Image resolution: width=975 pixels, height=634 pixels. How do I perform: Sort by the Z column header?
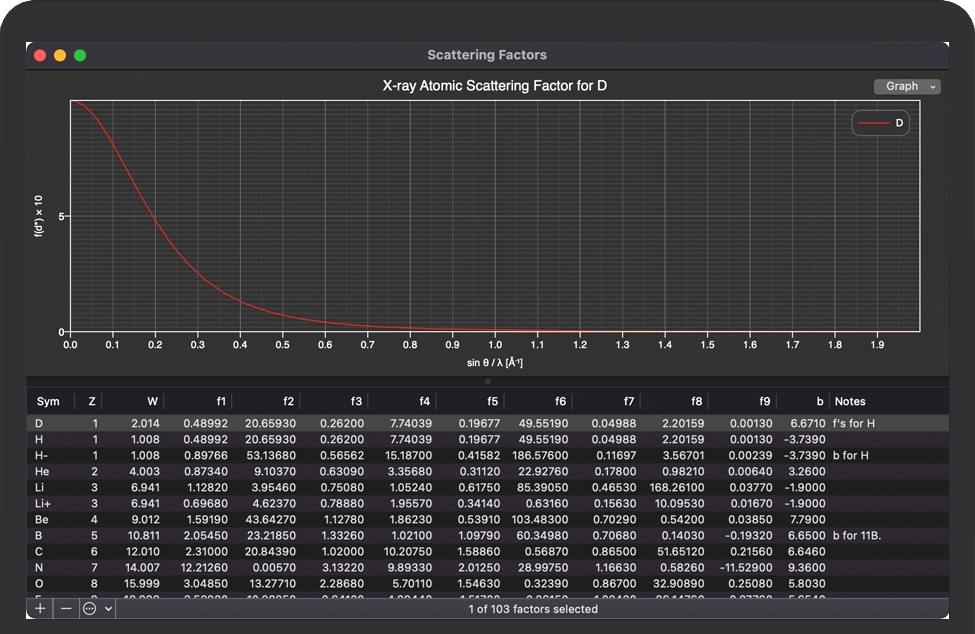(x=92, y=402)
